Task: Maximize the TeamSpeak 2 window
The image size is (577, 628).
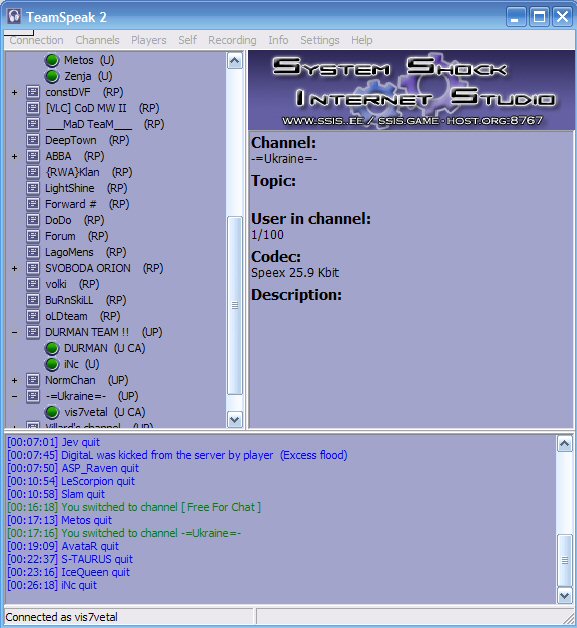Action: pyautogui.click(x=539, y=17)
